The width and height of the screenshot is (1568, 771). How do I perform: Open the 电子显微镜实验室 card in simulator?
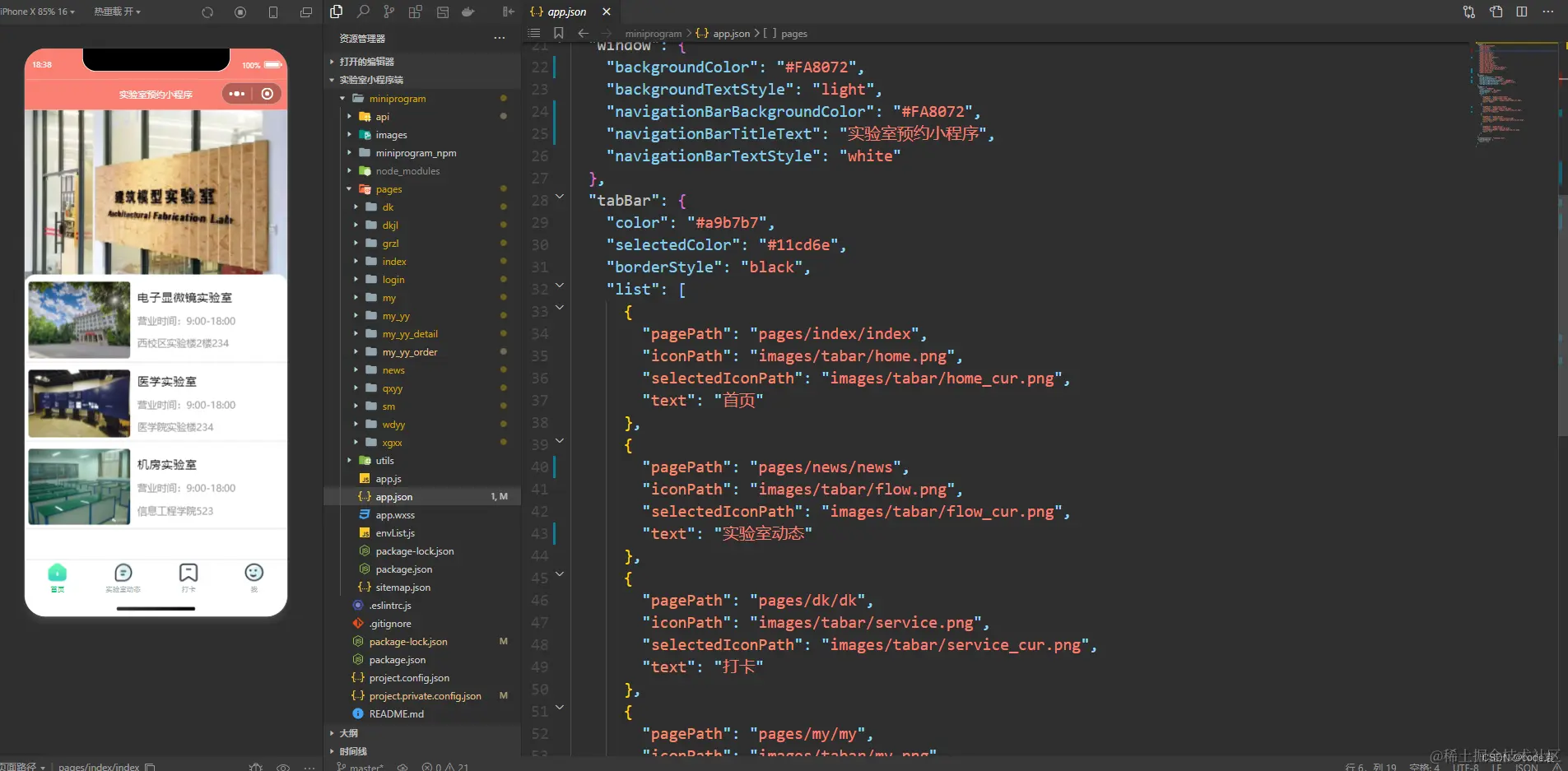156,320
